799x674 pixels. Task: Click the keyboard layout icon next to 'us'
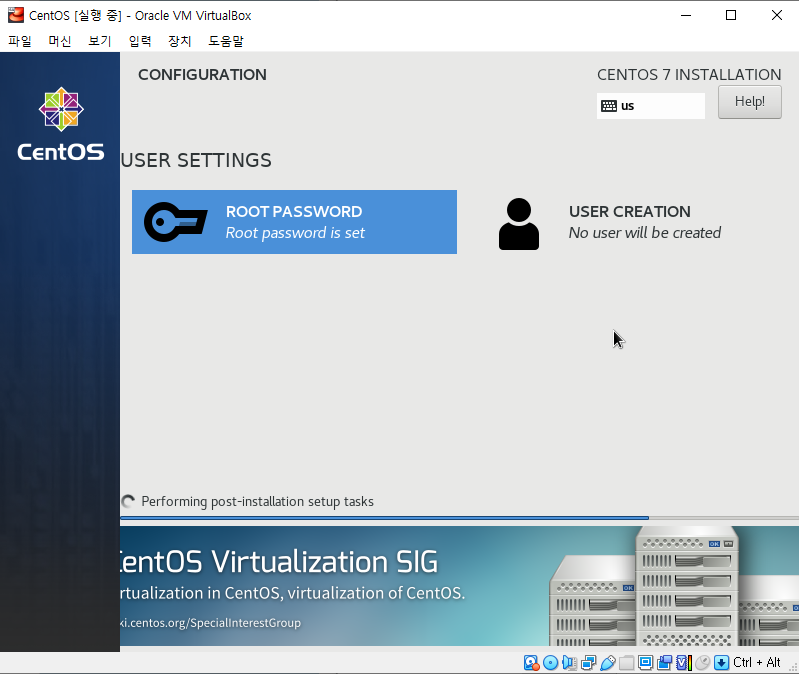[x=609, y=106]
